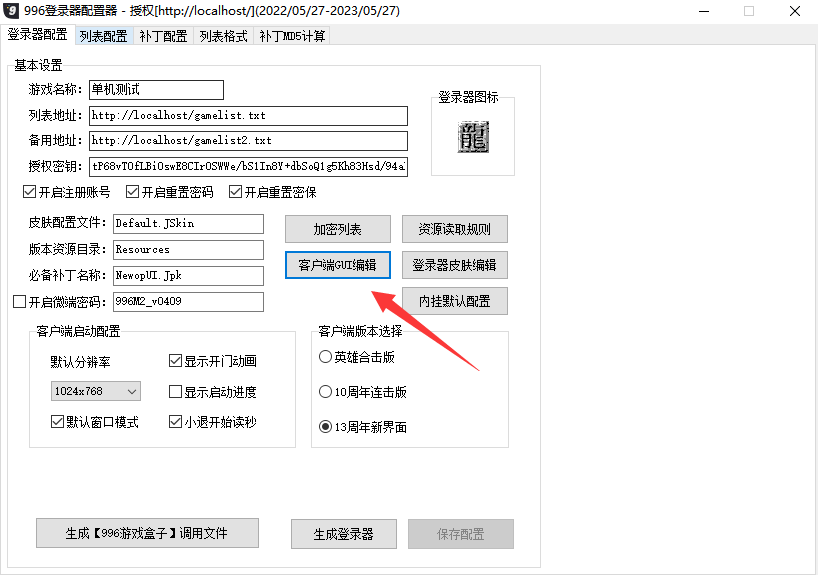The height and width of the screenshot is (575, 818).
Task: Enable 显示启动进度 checkbox
Action: (176, 392)
